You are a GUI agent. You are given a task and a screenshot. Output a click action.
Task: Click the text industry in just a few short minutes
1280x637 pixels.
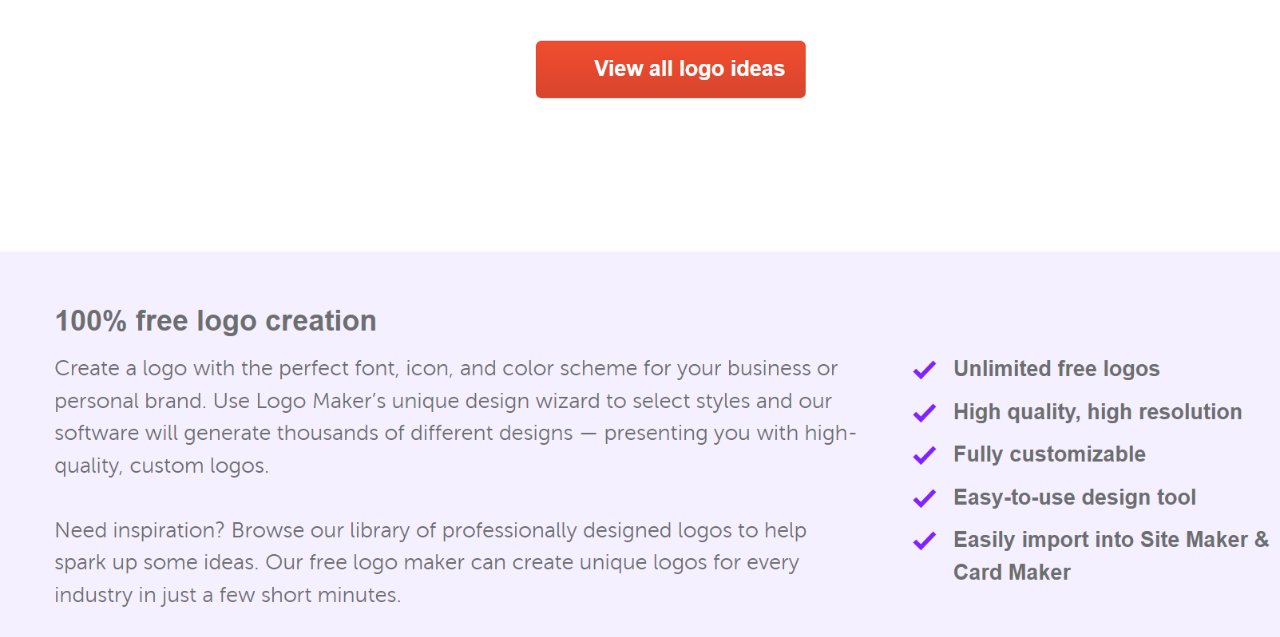pos(227,595)
